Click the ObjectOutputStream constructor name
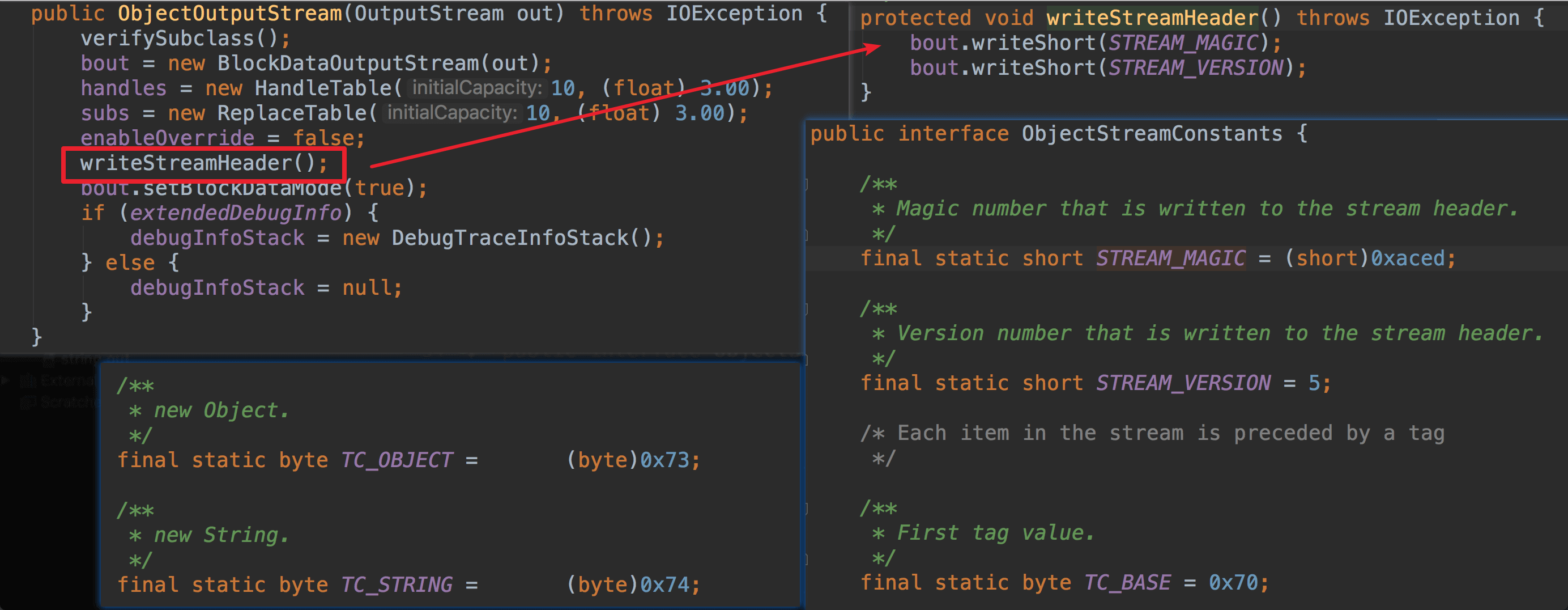 click(x=229, y=14)
